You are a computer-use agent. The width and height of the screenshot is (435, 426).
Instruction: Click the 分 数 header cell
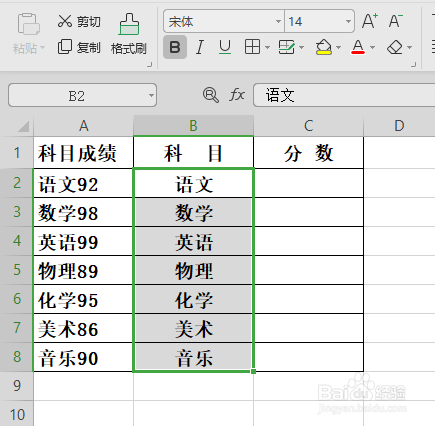pyautogui.click(x=309, y=153)
